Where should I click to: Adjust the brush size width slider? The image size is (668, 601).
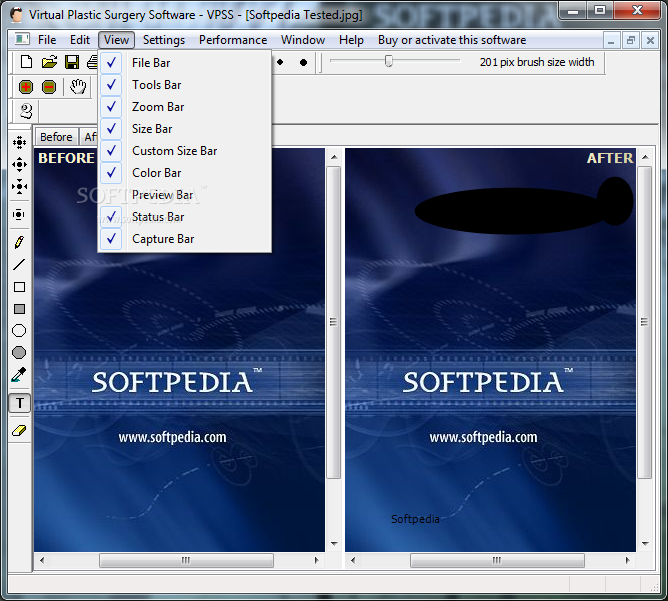click(x=389, y=61)
